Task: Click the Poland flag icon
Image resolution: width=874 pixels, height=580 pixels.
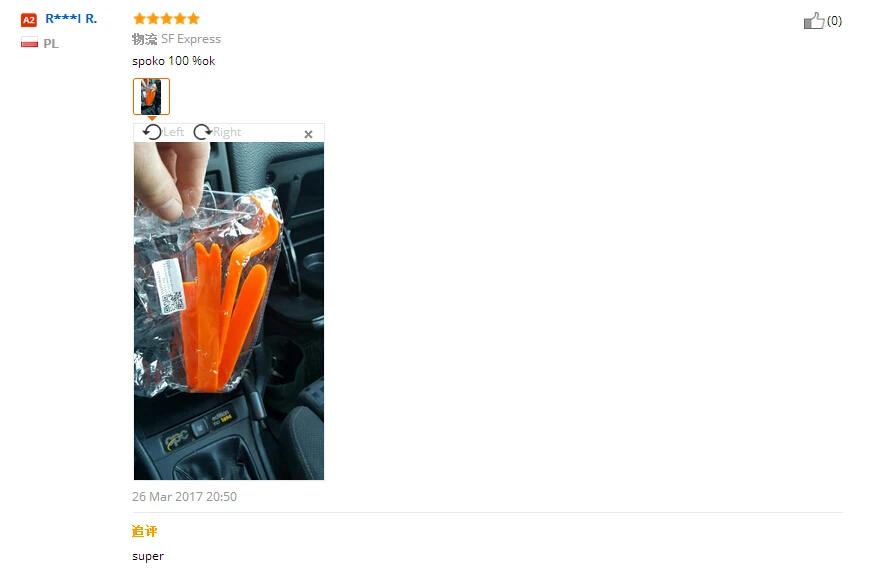Action: 30,42
